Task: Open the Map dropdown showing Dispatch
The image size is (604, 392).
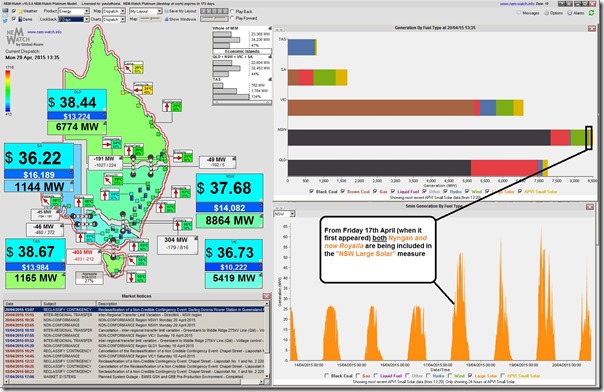Action: click(114, 11)
